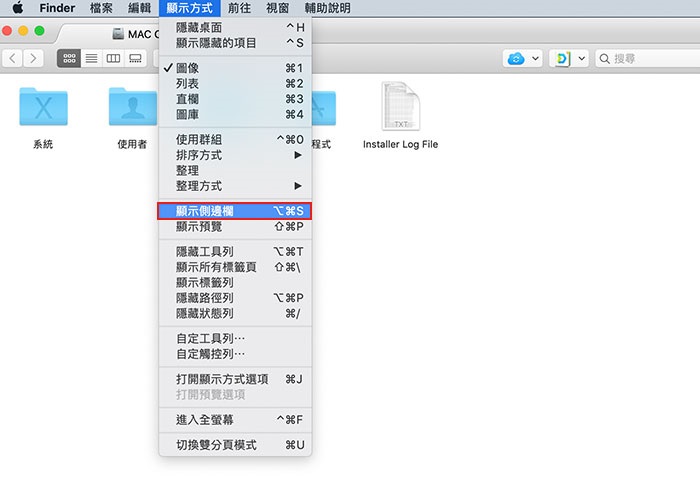Switch to list view in toolbar
This screenshot has width=700, height=490.
[91, 59]
